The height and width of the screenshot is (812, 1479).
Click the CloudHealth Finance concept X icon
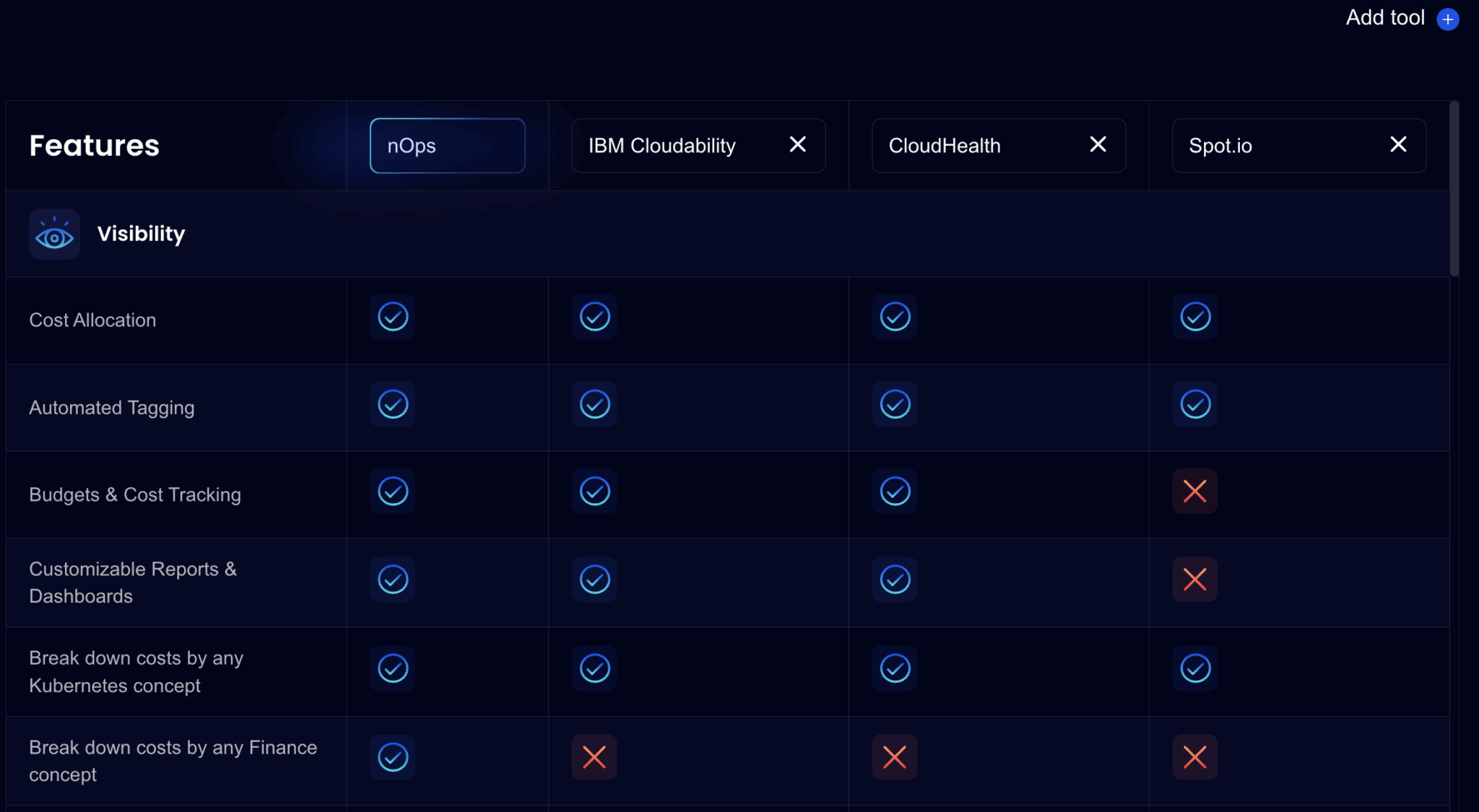[894, 756]
